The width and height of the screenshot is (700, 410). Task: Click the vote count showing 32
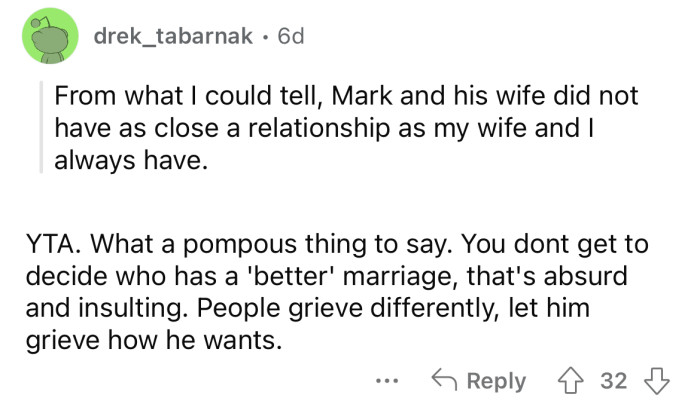point(614,381)
